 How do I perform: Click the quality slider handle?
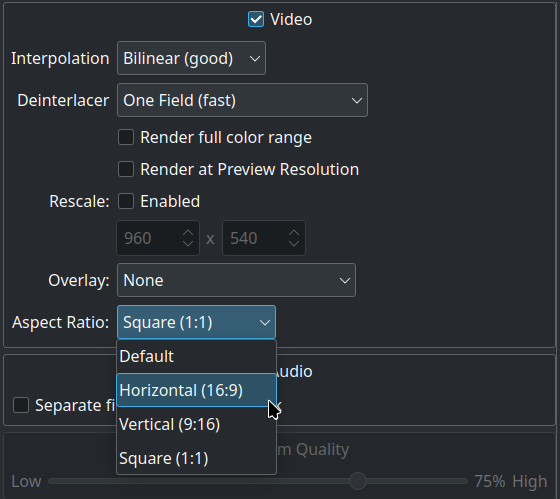pyautogui.click(x=358, y=481)
